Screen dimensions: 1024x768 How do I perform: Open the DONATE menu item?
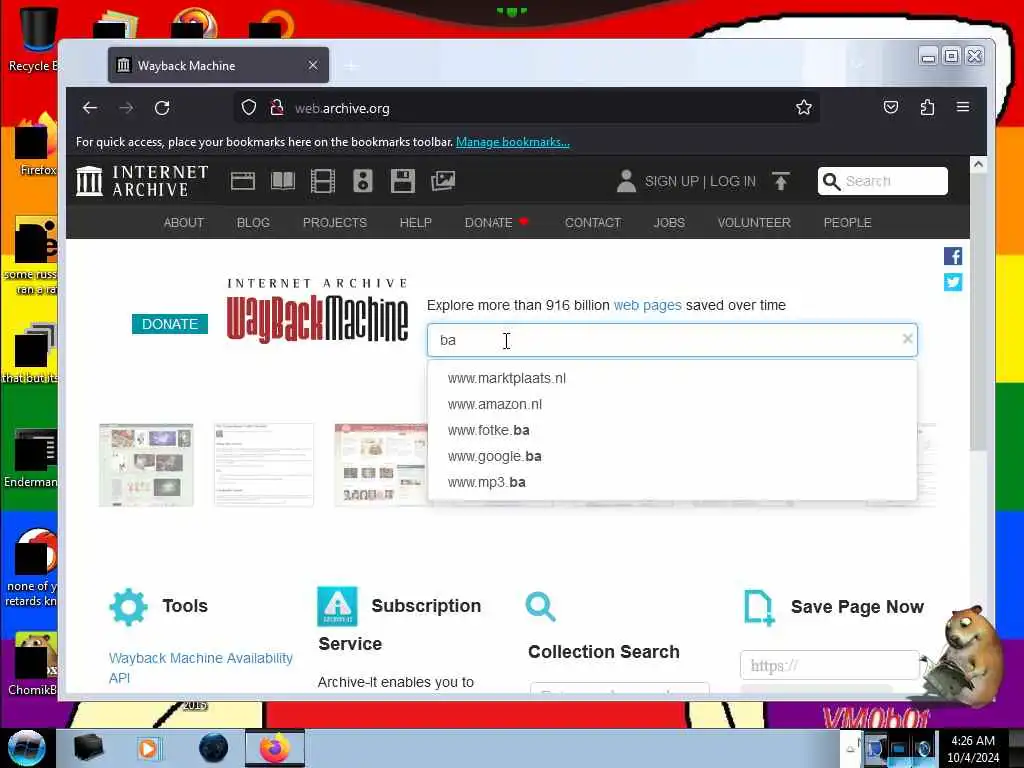pyautogui.click(x=496, y=223)
